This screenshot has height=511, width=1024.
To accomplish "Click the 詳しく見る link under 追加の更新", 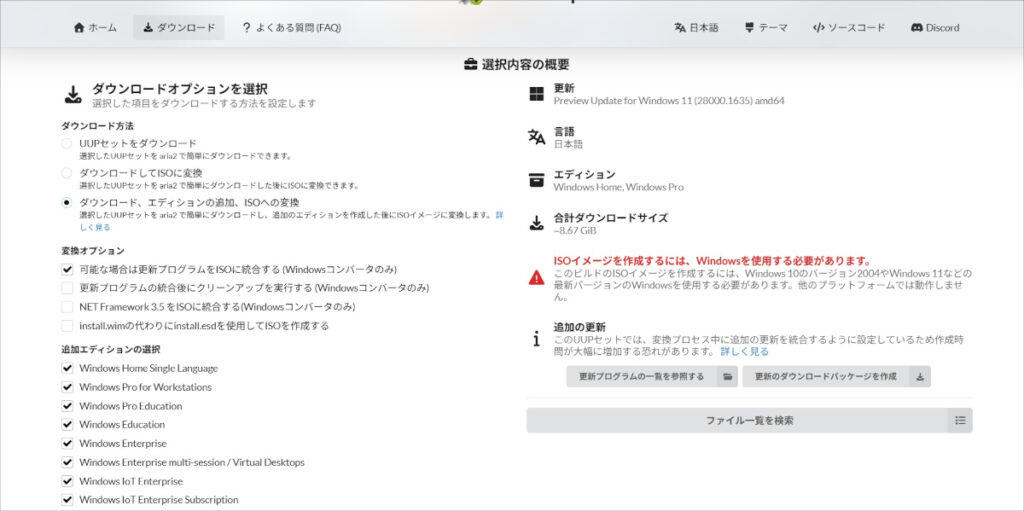I will (745, 352).
